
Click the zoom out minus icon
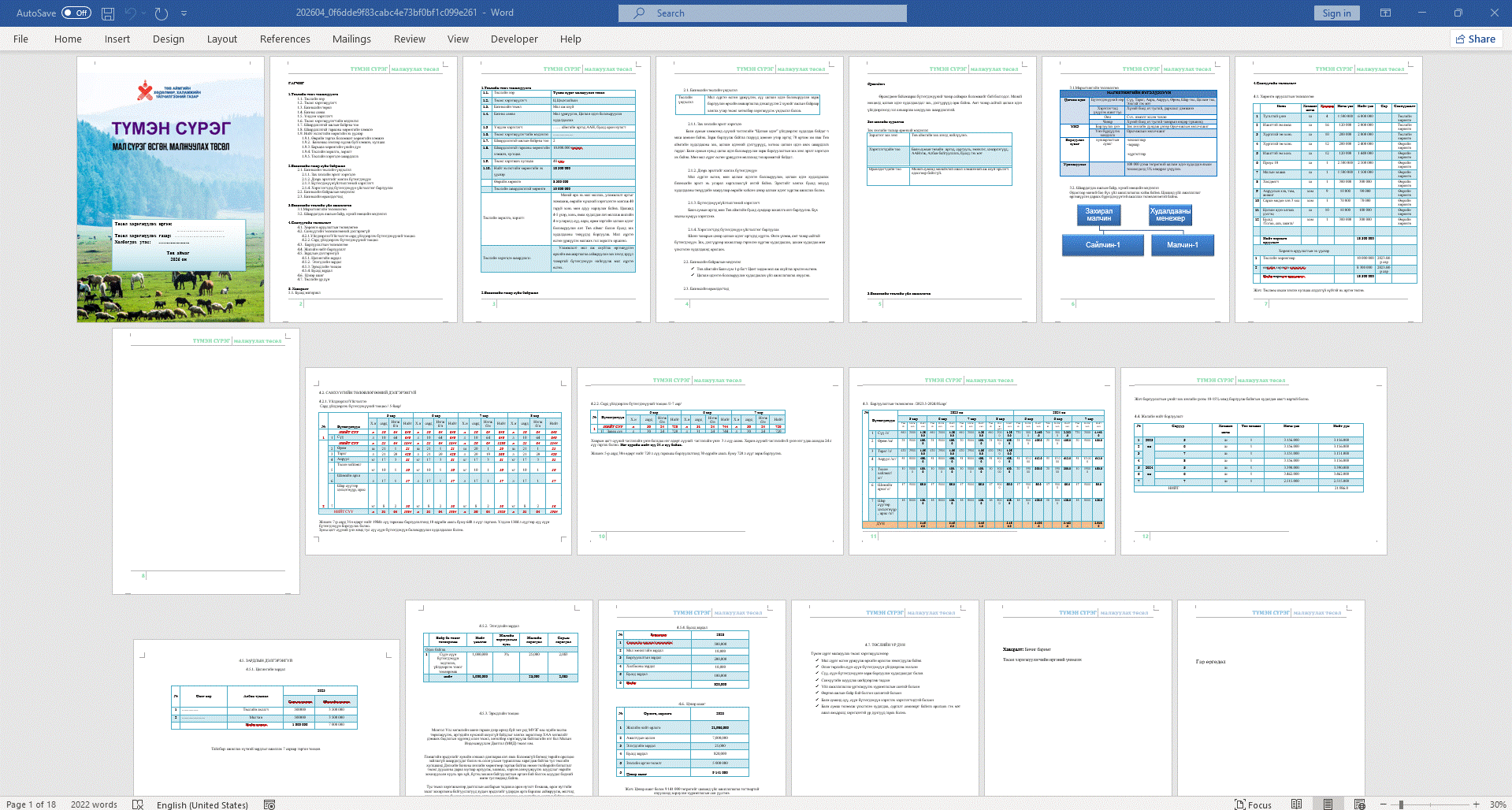click(1383, 804)
